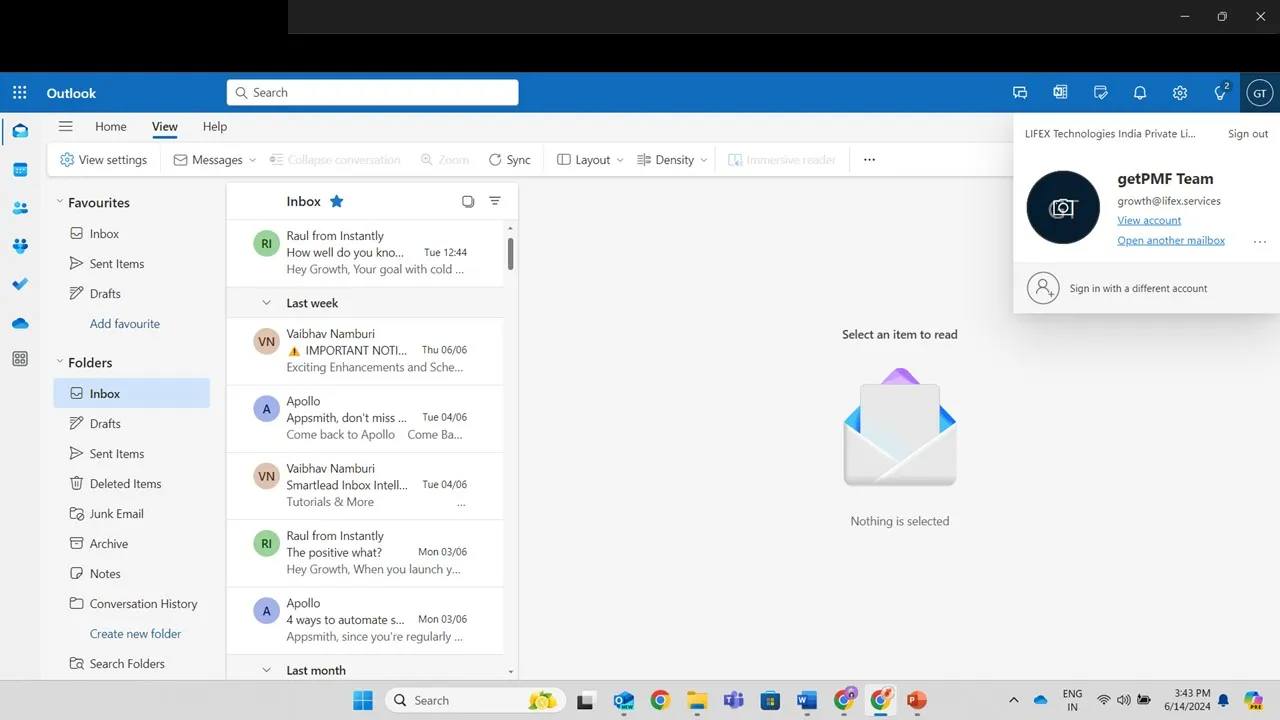Collapse the Folders section
Screen dimensions: 1280x720
click(x=60, y=362)
